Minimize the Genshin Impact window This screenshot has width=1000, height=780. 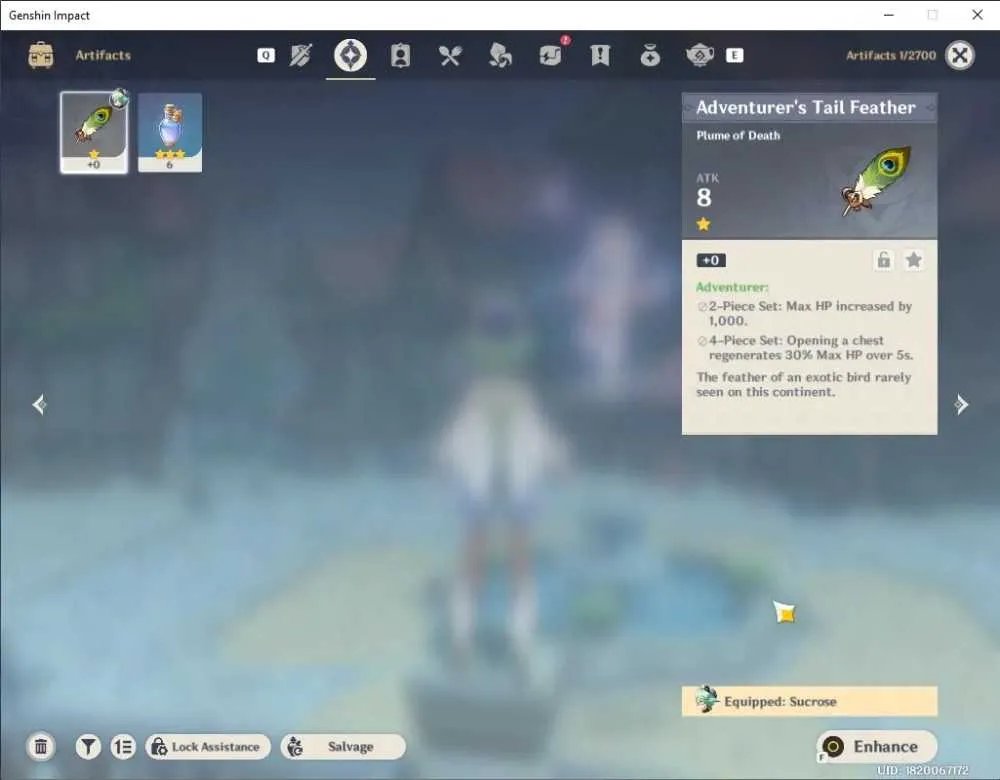889,15
